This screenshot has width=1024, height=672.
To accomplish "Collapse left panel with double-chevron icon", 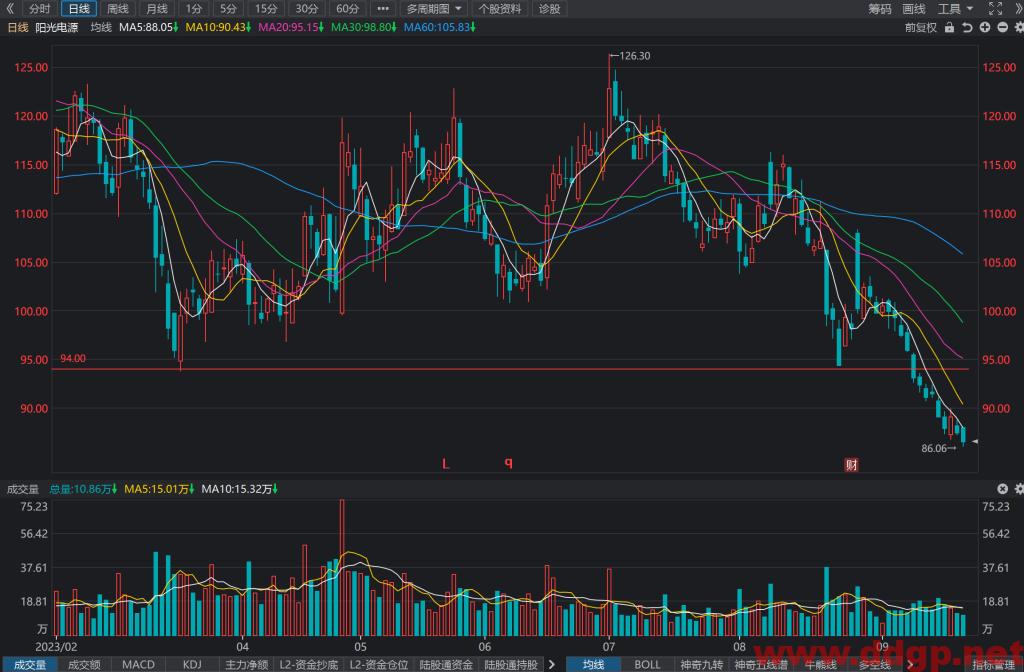I will click(9, 8).
